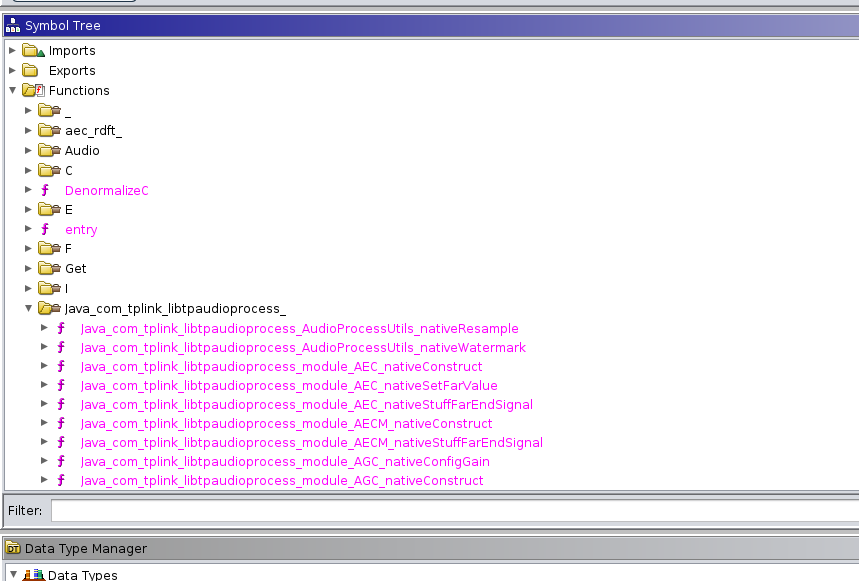This screenshot has height=581, width=859.
Task: Click the Java_com_tplink_libtpaudioprocess_ folder icon
Action: pos(49,308)
